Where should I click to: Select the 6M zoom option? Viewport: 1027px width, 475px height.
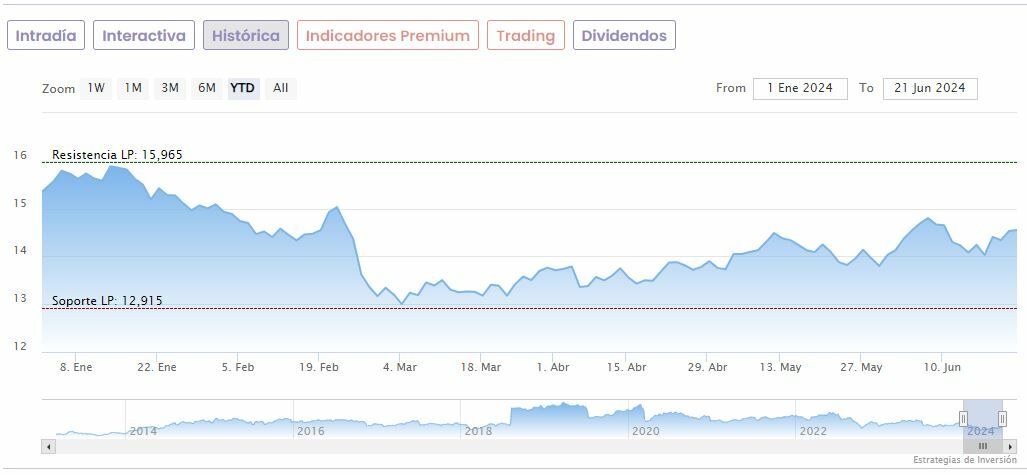207,88
